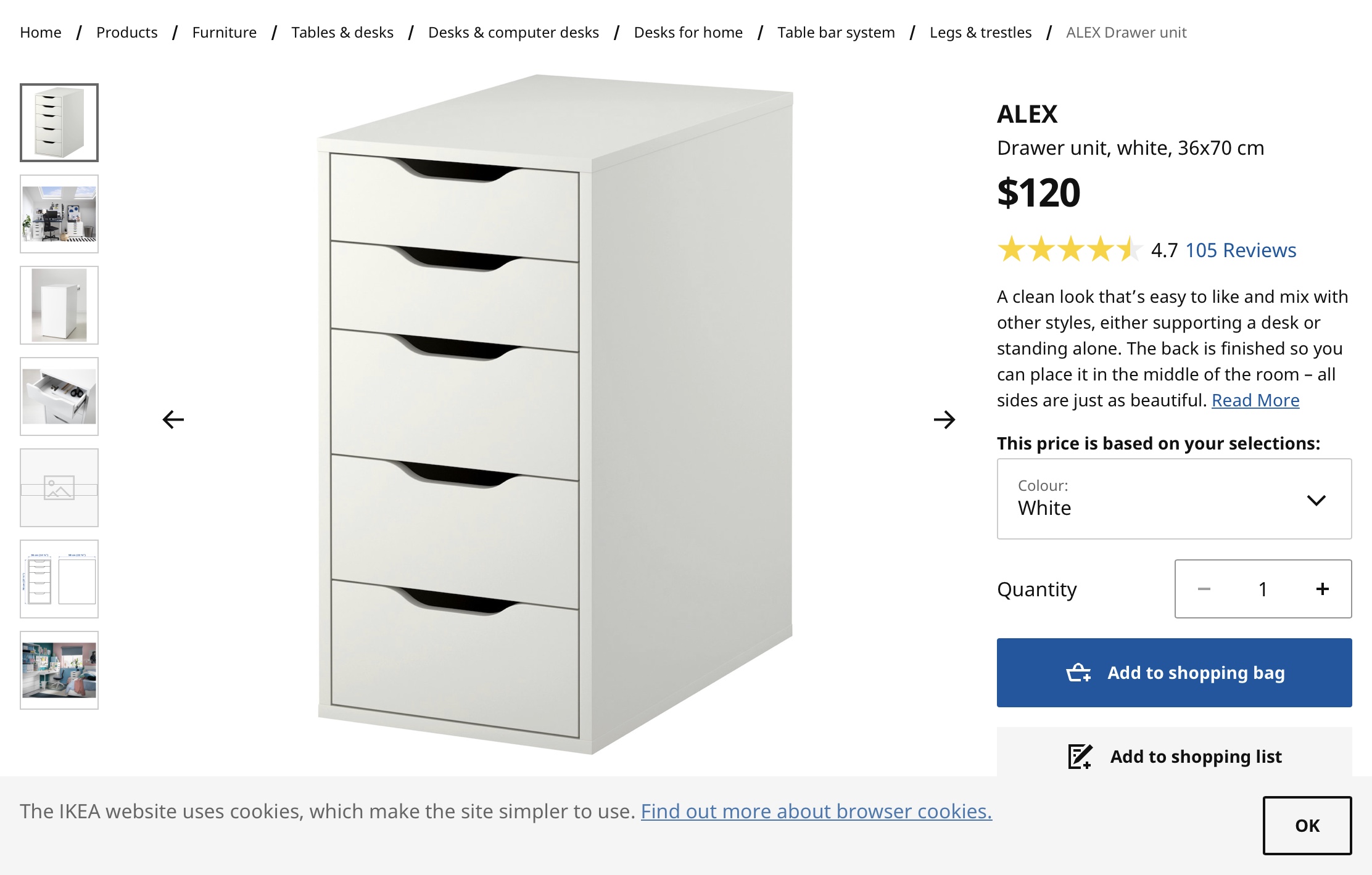Navigate to Home breadcrumb
The height and width of the screenshot is (875, 1372).
click(41, 33)
